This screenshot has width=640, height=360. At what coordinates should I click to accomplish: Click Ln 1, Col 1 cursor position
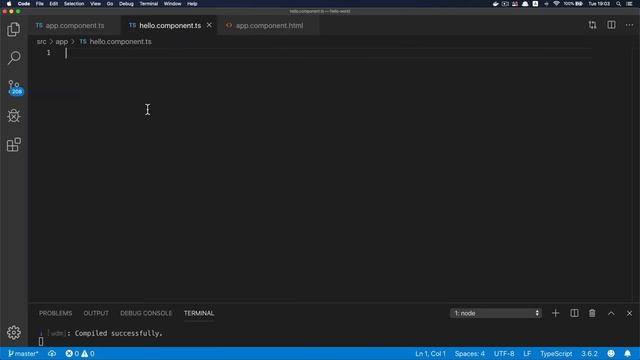tap(430, 353)
